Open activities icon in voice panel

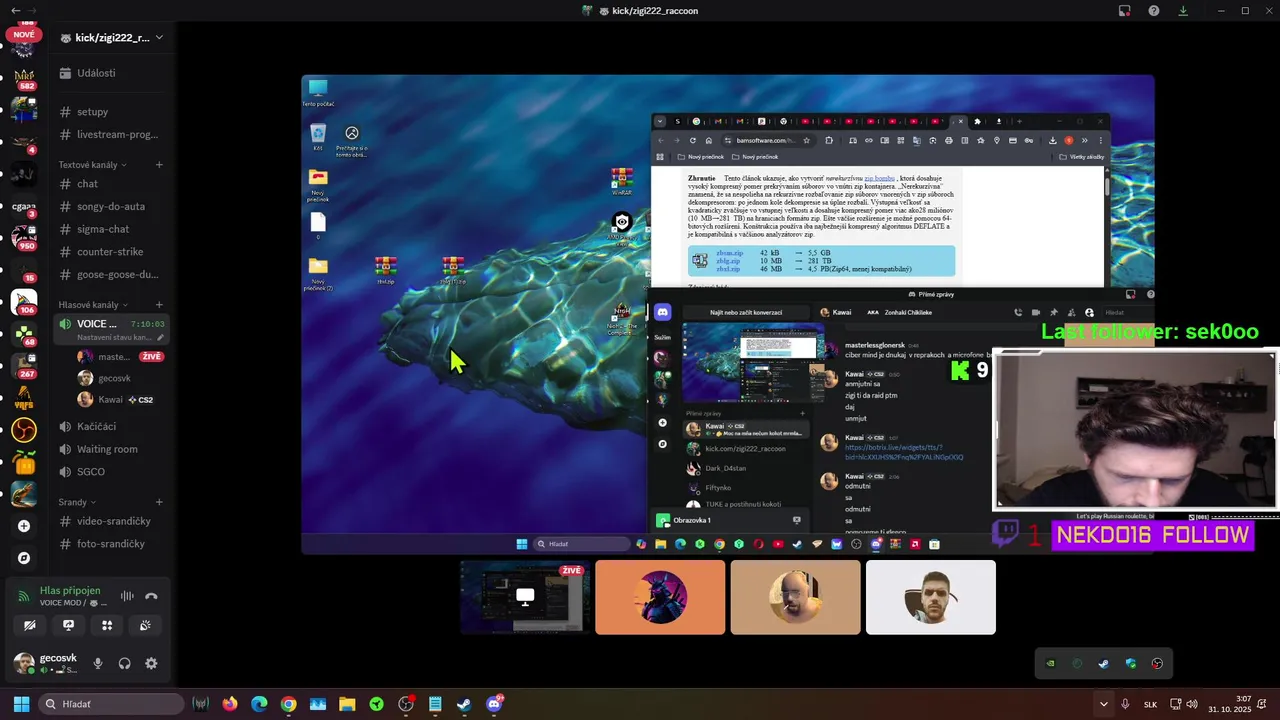[107, 625]
